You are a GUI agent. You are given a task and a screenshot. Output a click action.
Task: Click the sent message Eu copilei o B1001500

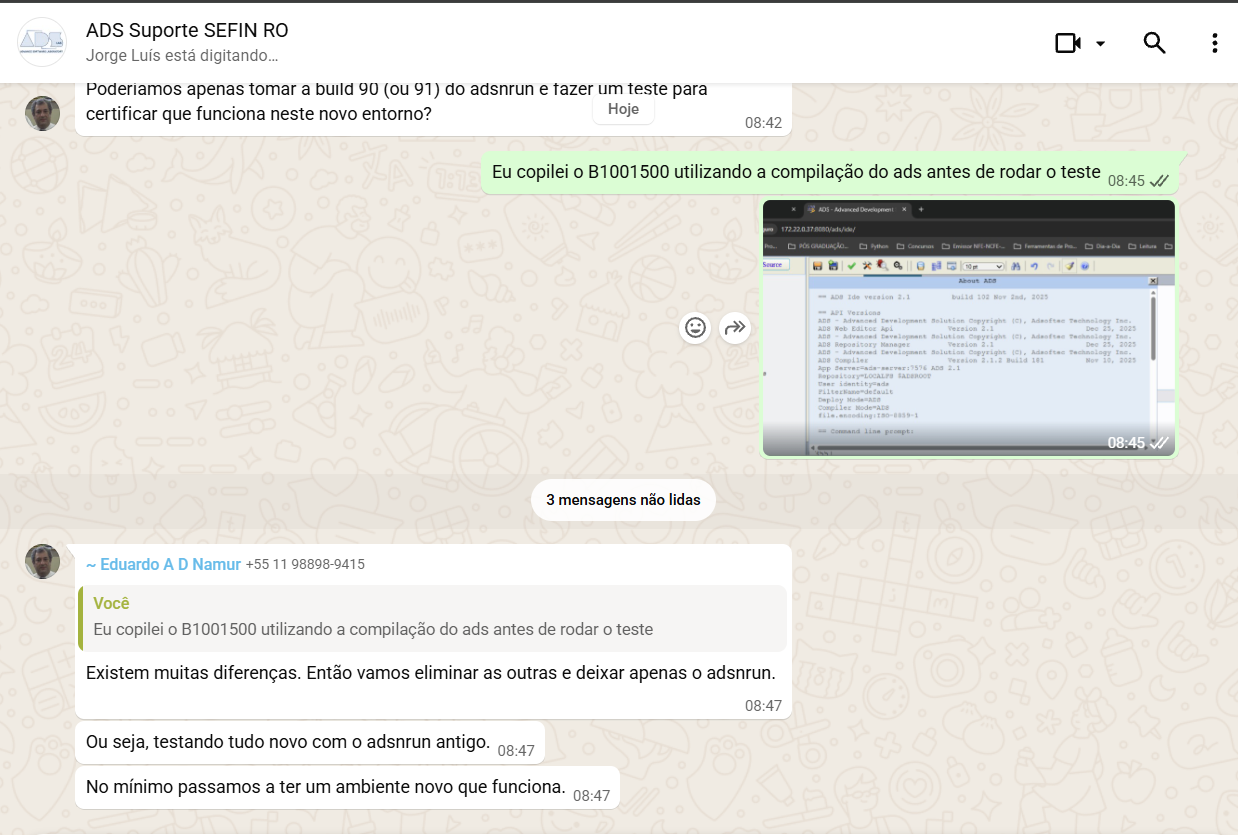[x=795, y=172]
